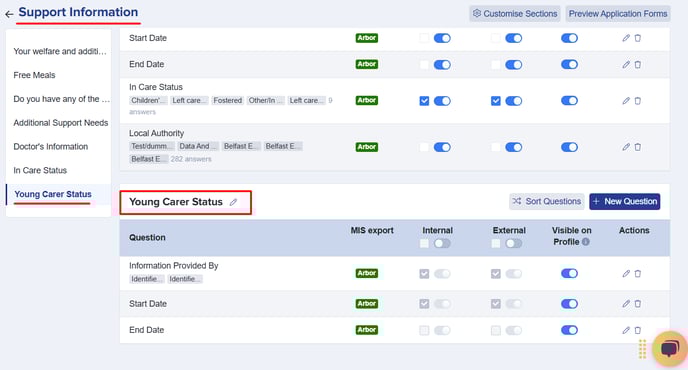Open Customise Sections

[515, 14]
